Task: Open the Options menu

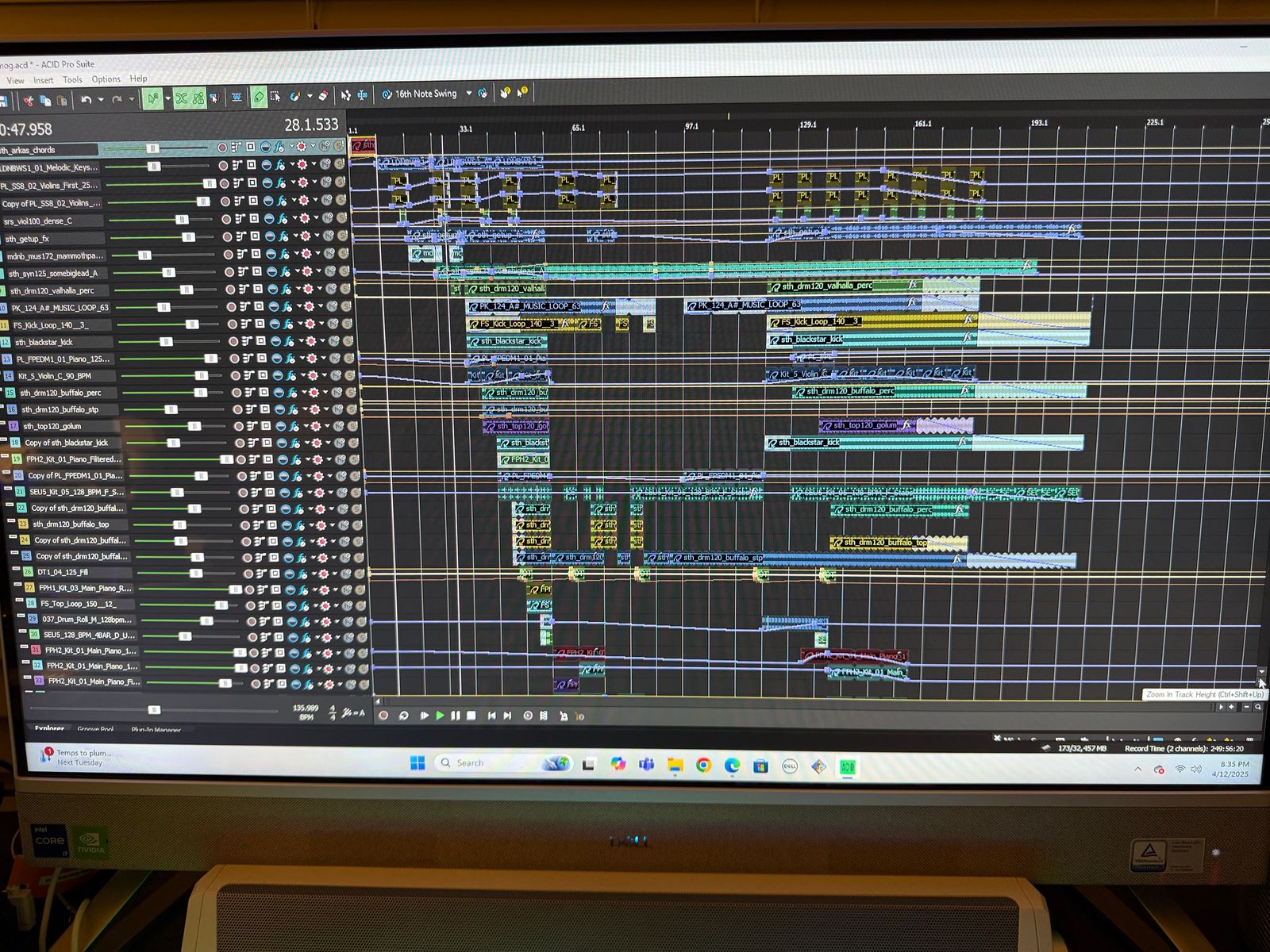Action: point(106,79)
